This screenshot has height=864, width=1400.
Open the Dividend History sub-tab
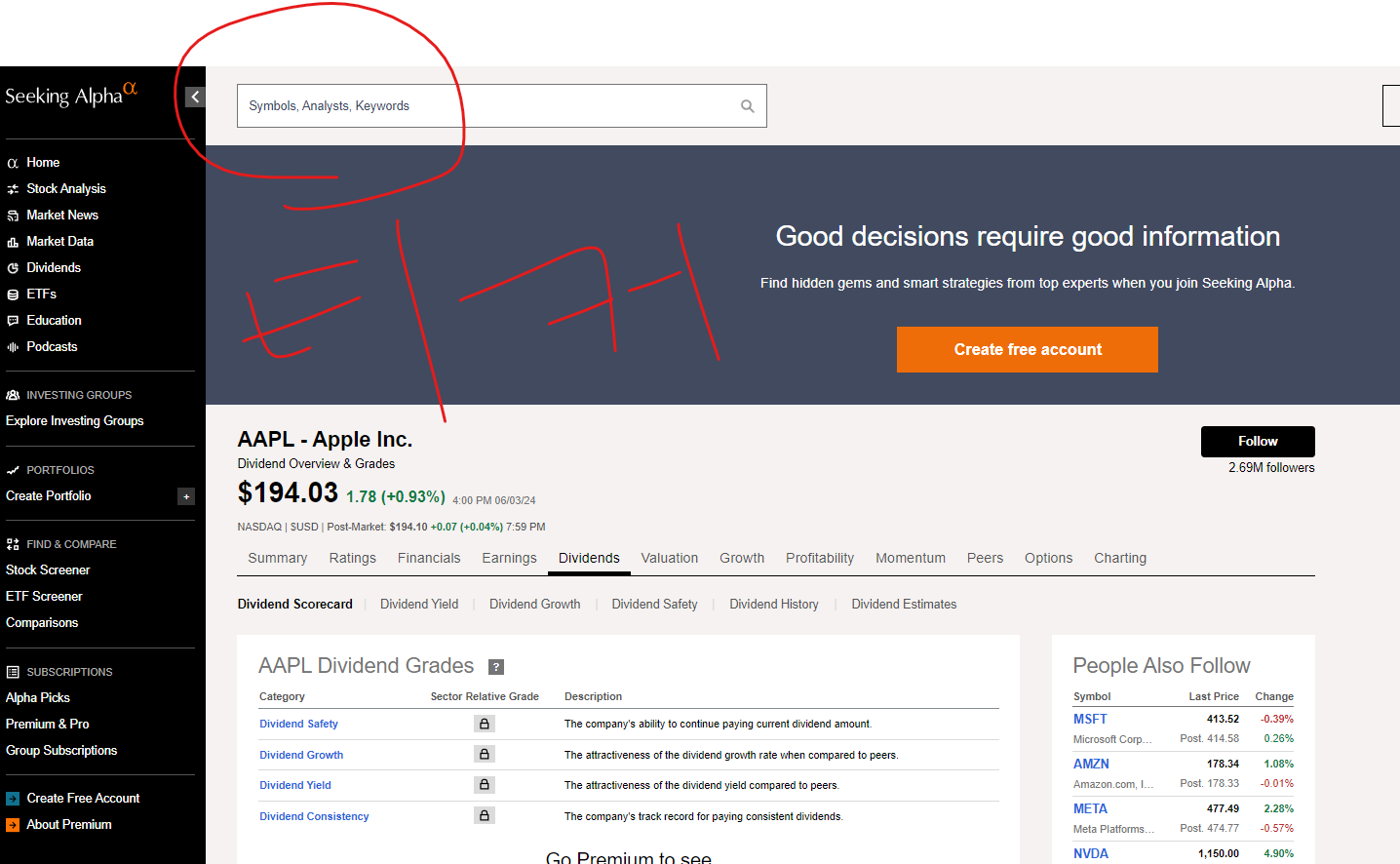click(774, 605)
